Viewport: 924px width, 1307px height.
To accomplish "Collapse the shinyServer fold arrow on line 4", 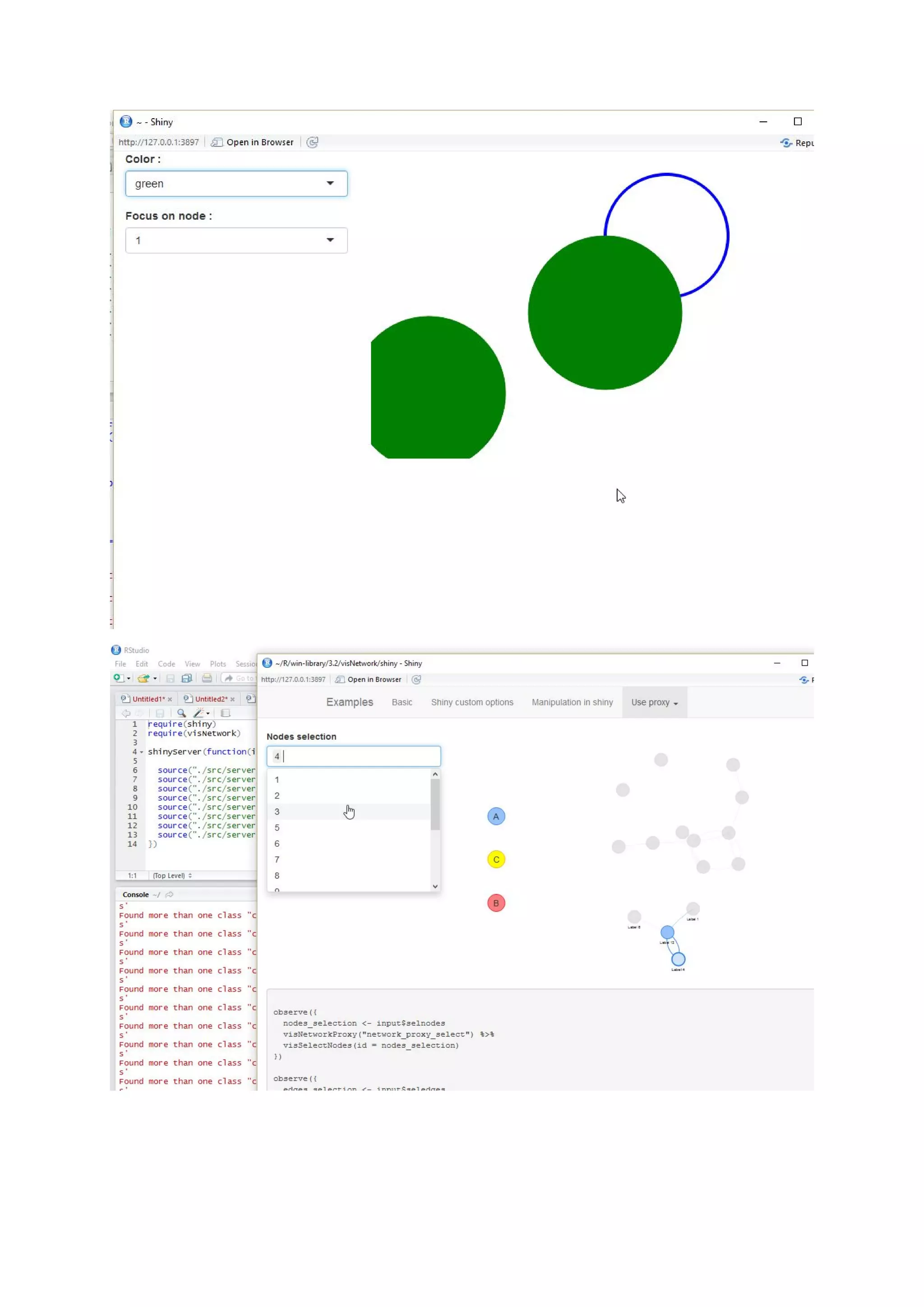I will pyautogui.click(x=142, y=752).
